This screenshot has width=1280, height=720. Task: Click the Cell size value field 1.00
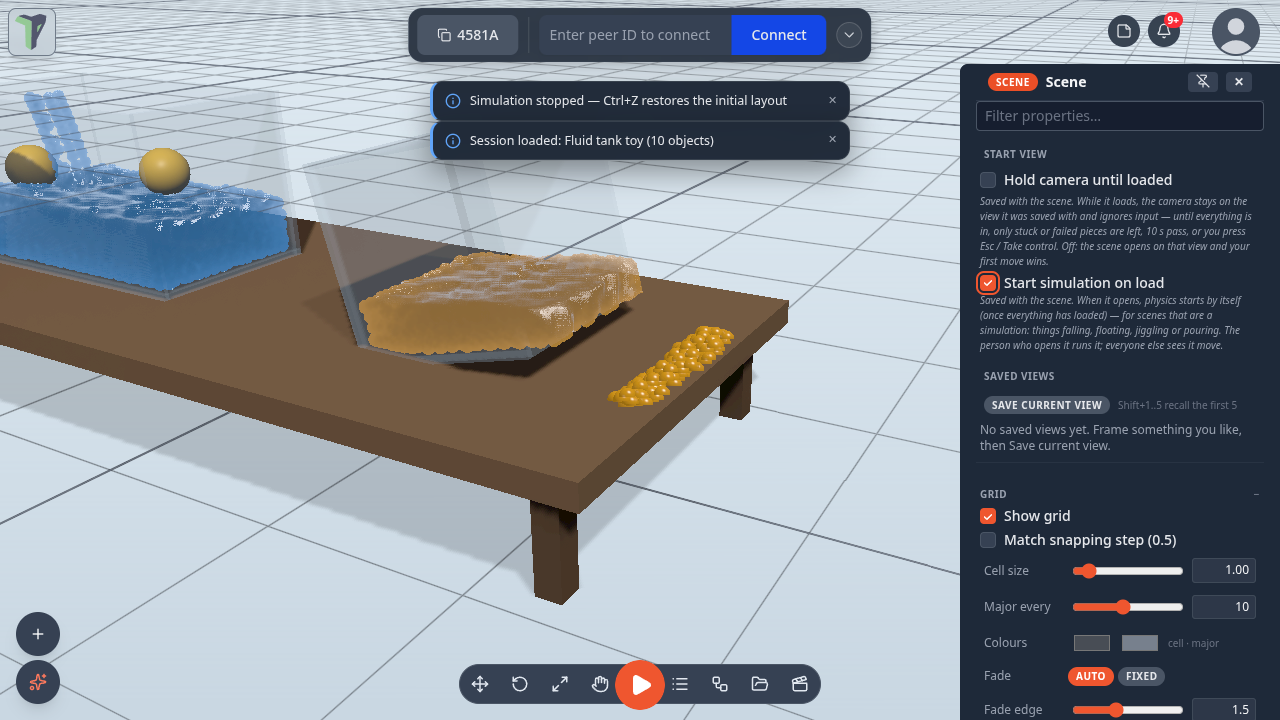click(x=1224, y=570)
